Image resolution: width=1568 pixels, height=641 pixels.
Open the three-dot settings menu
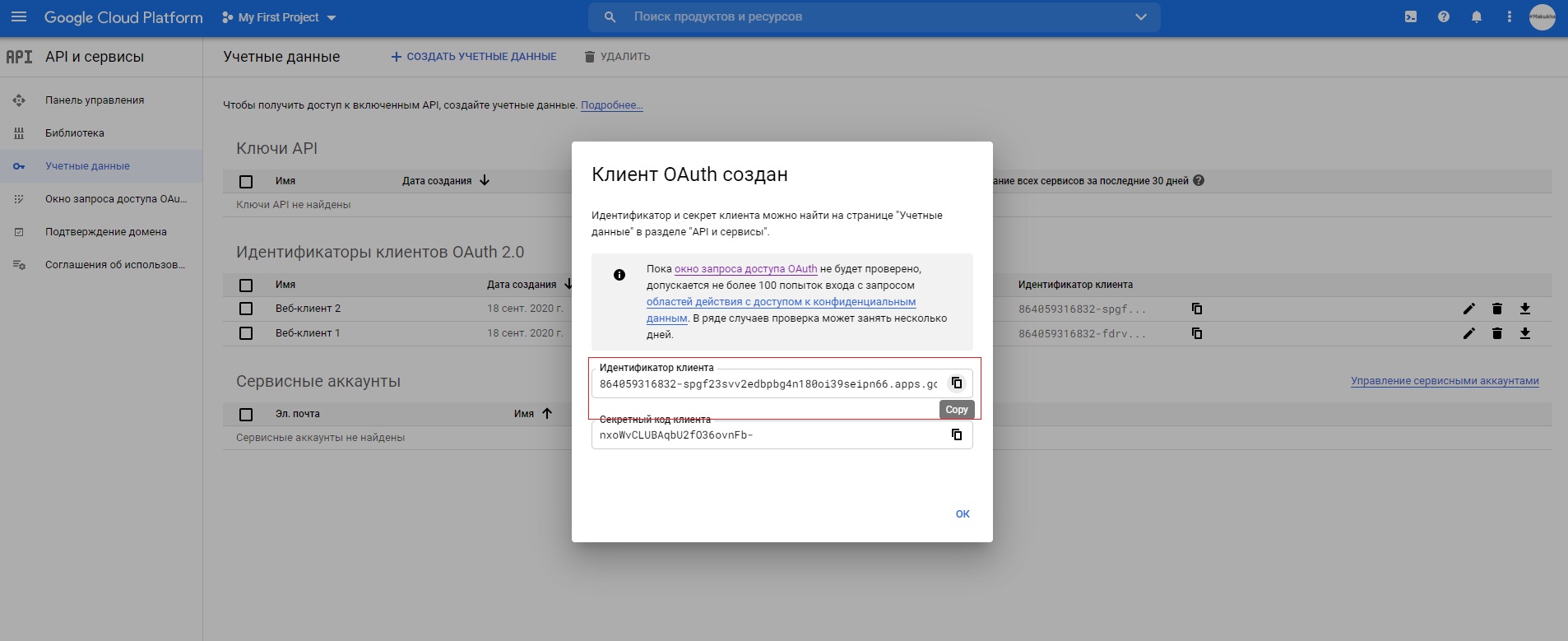point(1509,17)
